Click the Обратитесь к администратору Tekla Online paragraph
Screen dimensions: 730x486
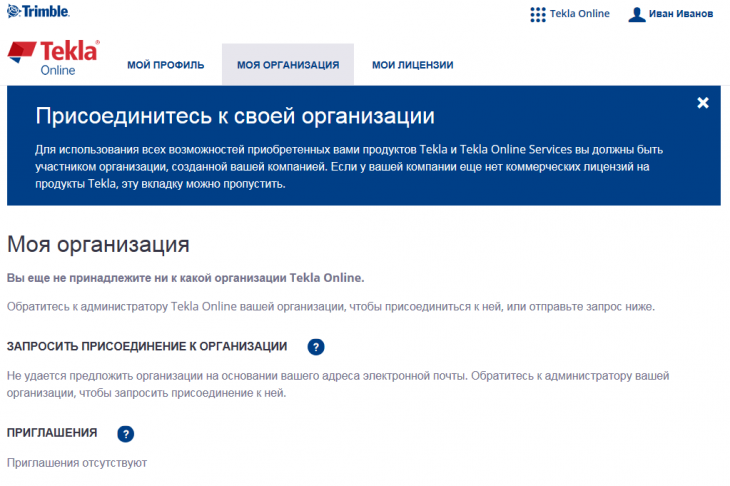331,307
